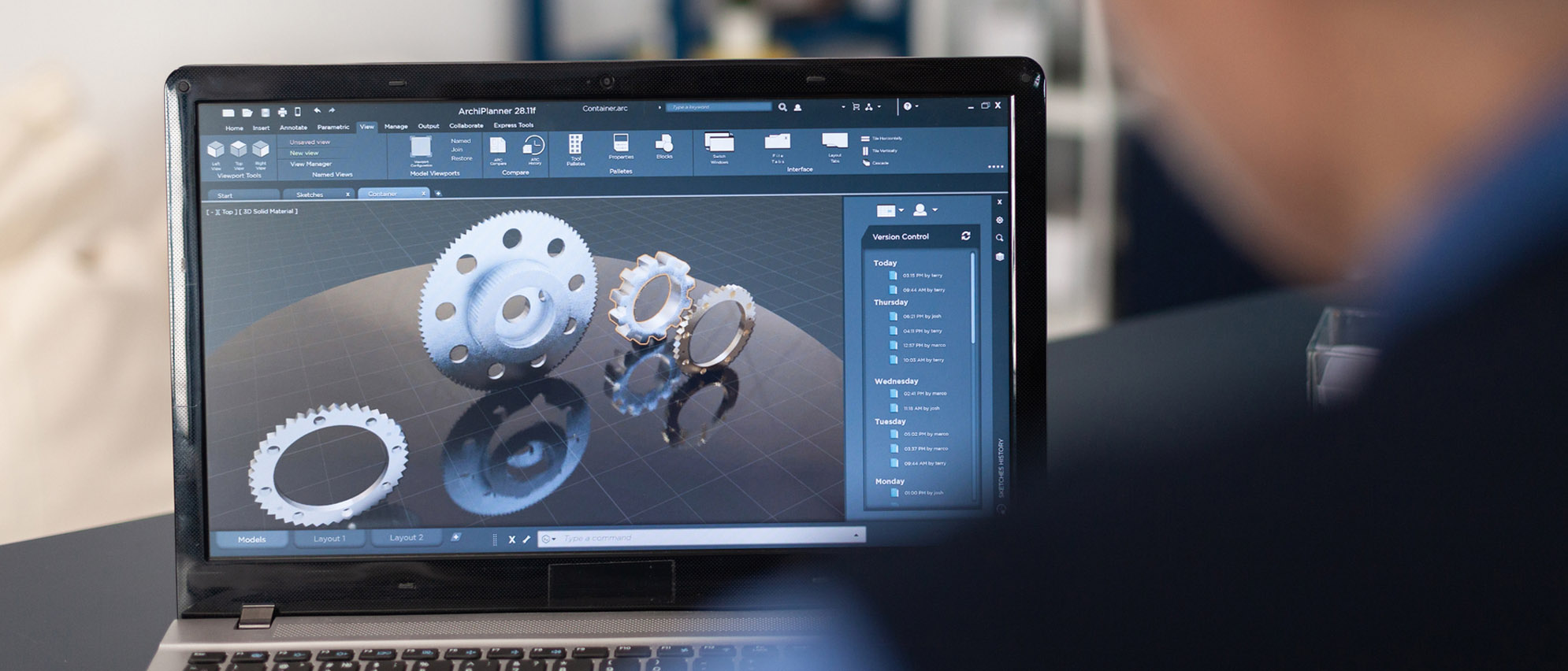This screenshot has height=671, width=1568.
Task: Toggle Layout Tabs in Interface group
Action: pos(834,147)
